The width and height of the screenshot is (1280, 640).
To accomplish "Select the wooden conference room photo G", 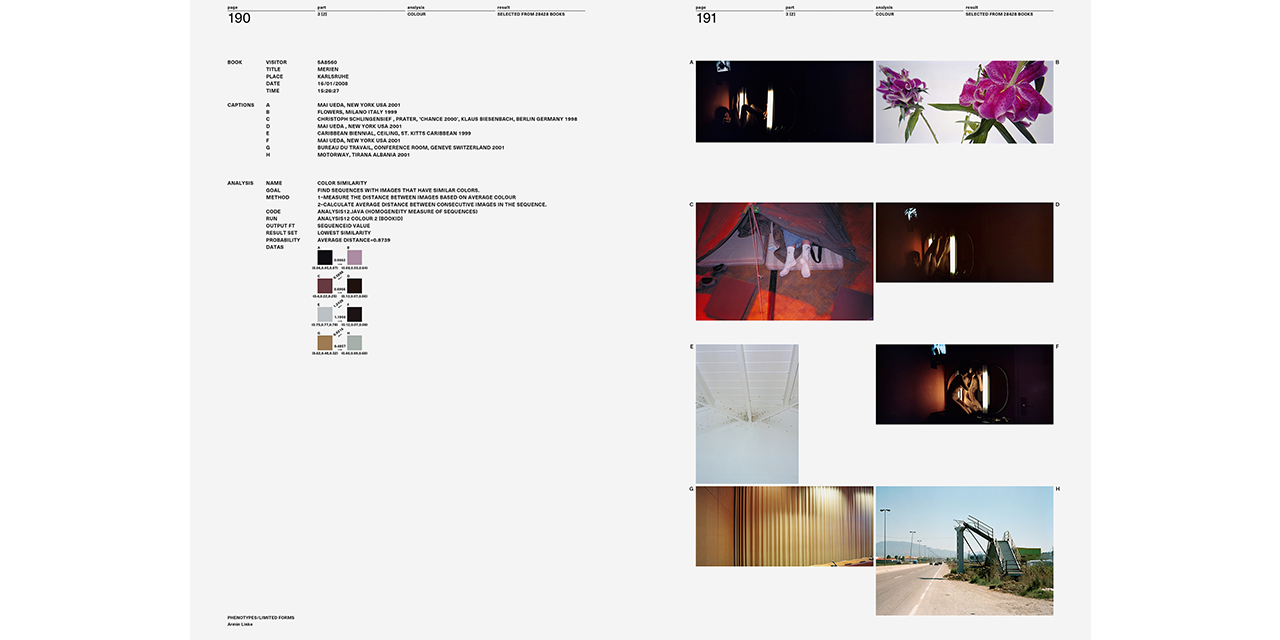I will [x=784, y=526].
